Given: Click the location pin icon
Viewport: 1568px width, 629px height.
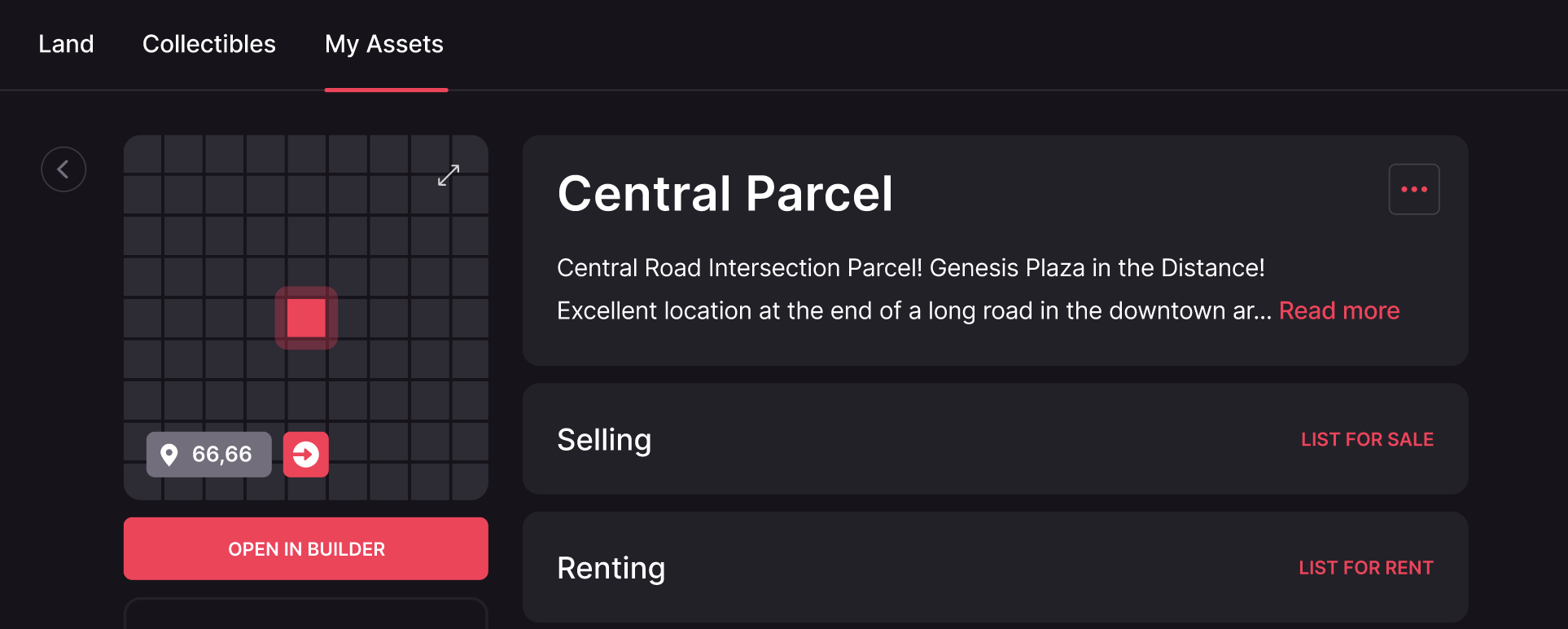Looking at the screenshot, I should [169, 455].
